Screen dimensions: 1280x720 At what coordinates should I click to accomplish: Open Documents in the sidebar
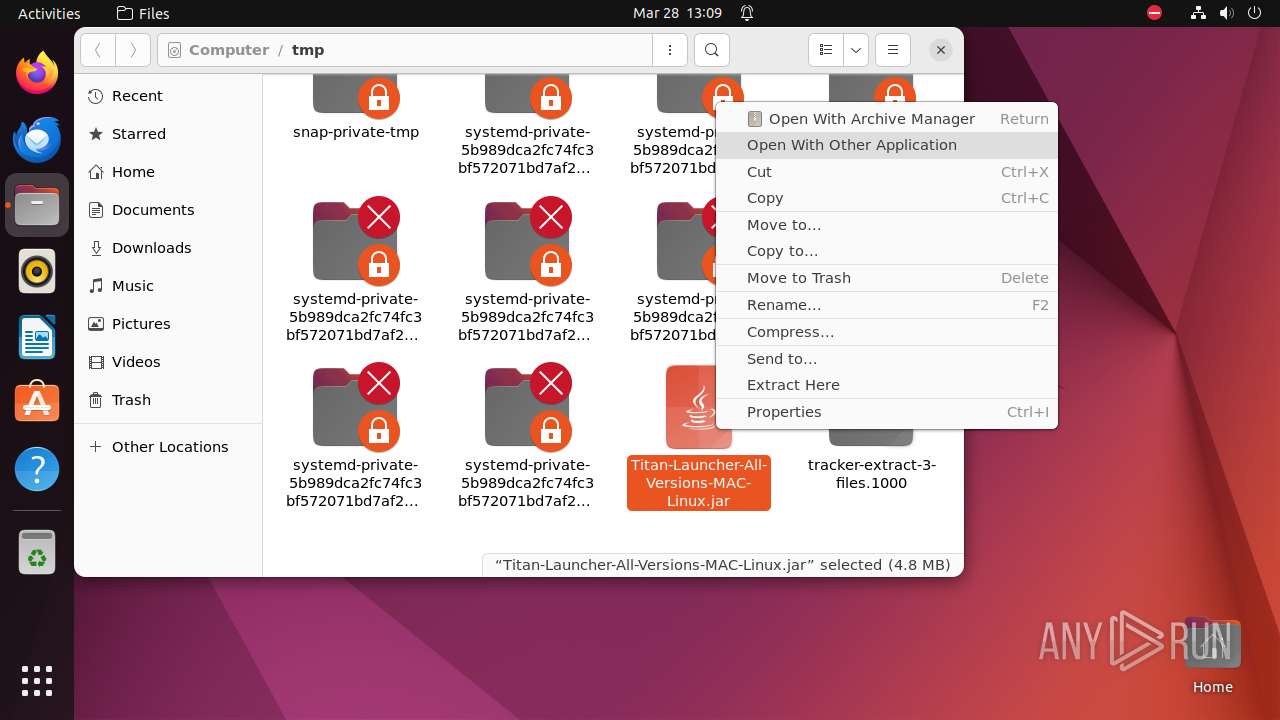click(x=168, y=210)
